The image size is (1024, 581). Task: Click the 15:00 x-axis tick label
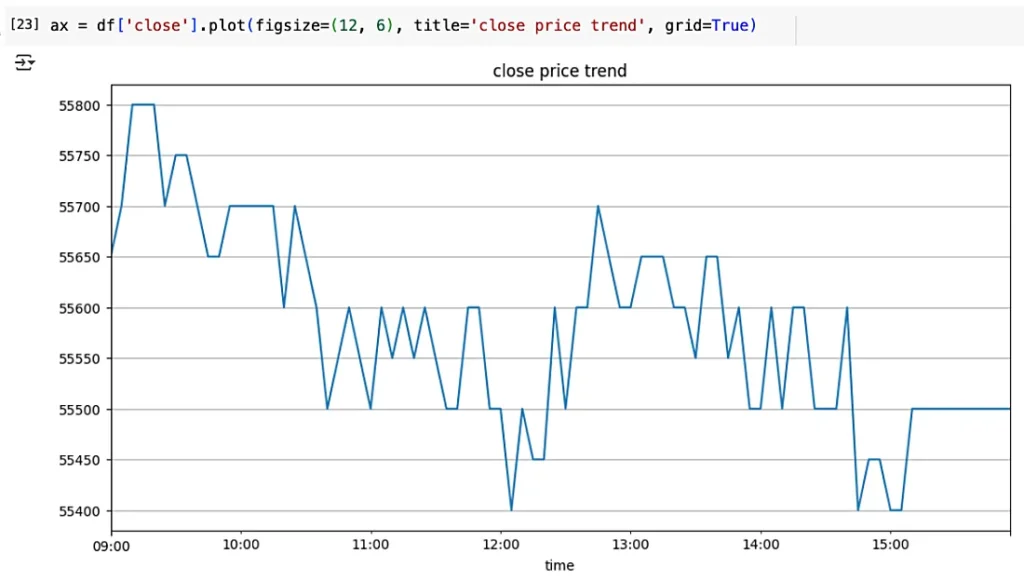pos(890,544)
